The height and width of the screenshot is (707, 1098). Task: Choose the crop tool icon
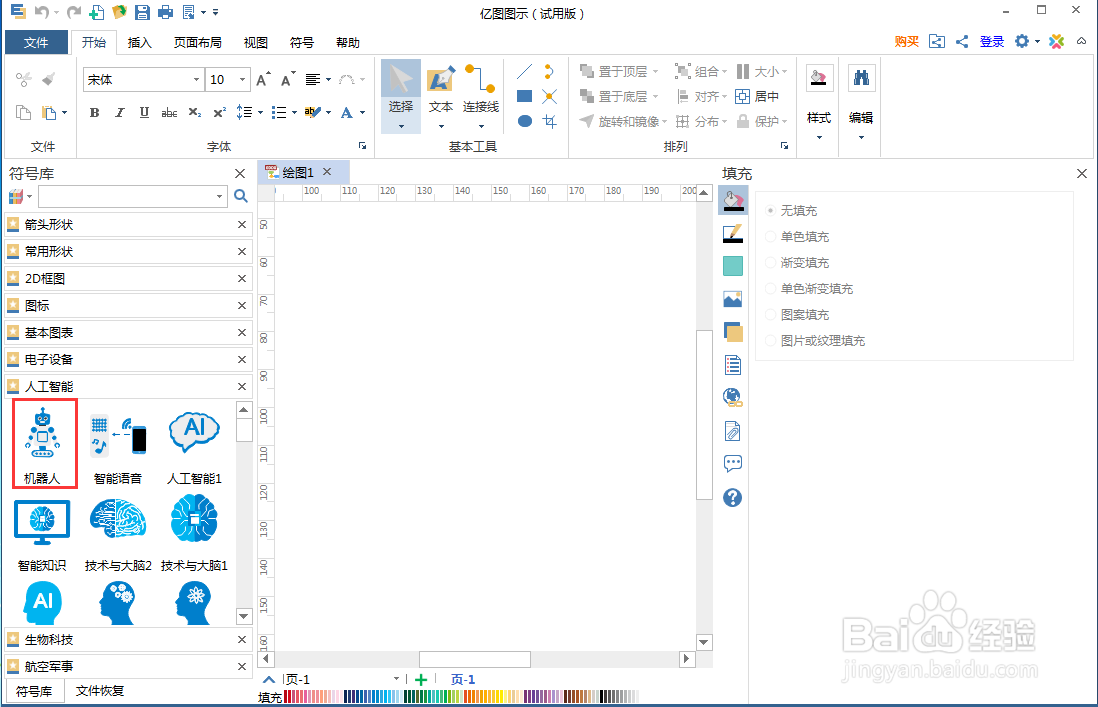pyautogui.click(x=550, y=121)
